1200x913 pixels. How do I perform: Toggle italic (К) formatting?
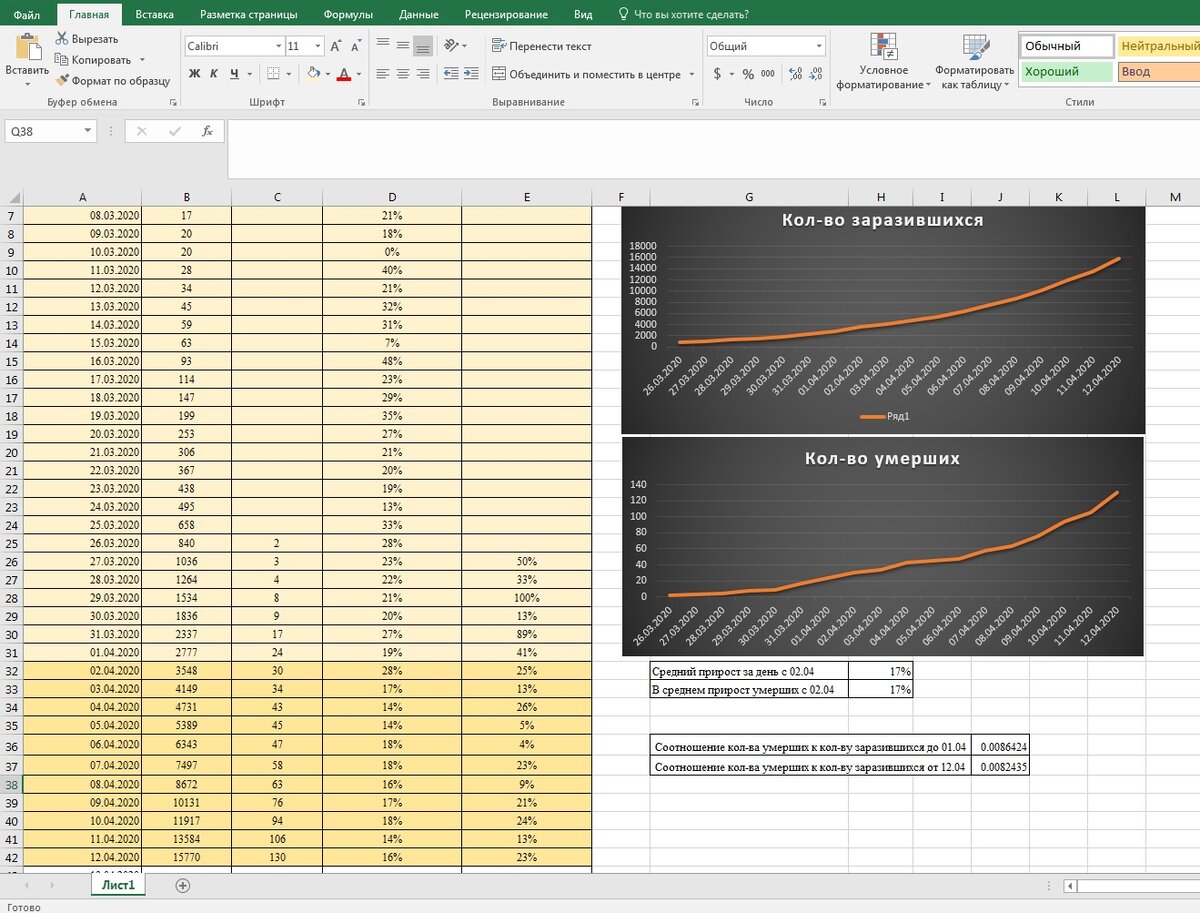point(214,73)
